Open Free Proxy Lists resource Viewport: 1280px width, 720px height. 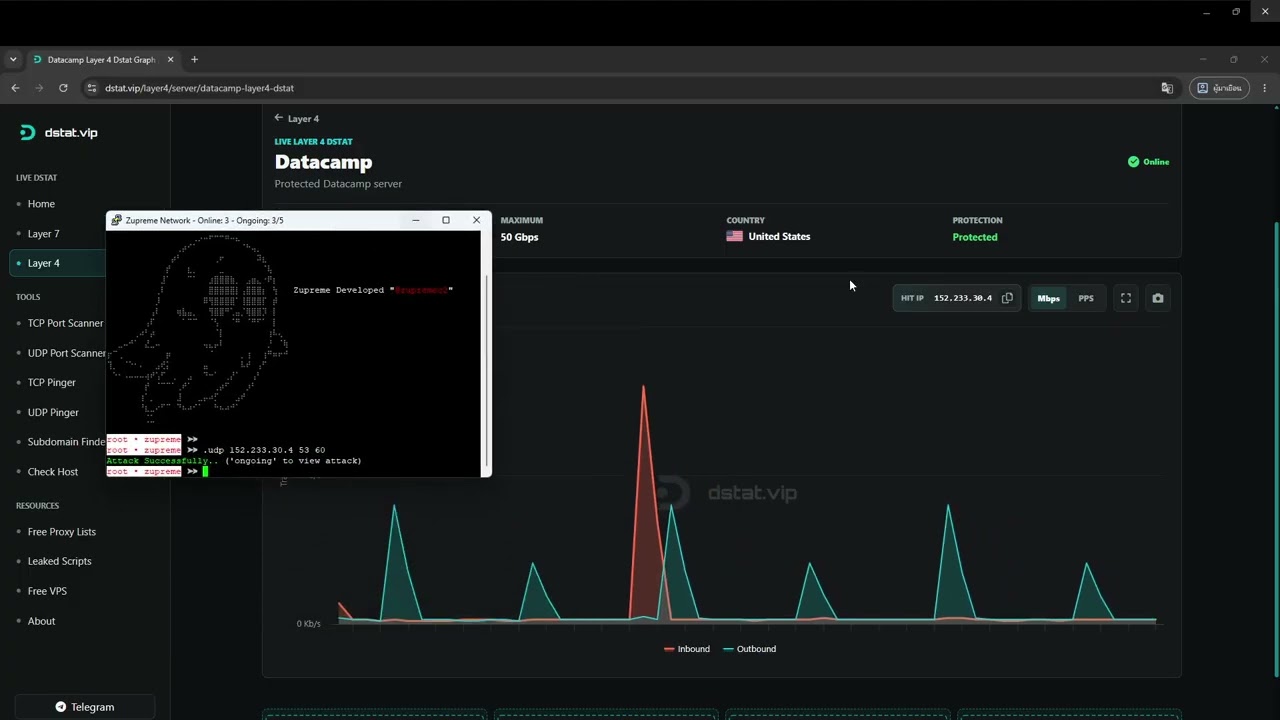[x=61, y=532]
